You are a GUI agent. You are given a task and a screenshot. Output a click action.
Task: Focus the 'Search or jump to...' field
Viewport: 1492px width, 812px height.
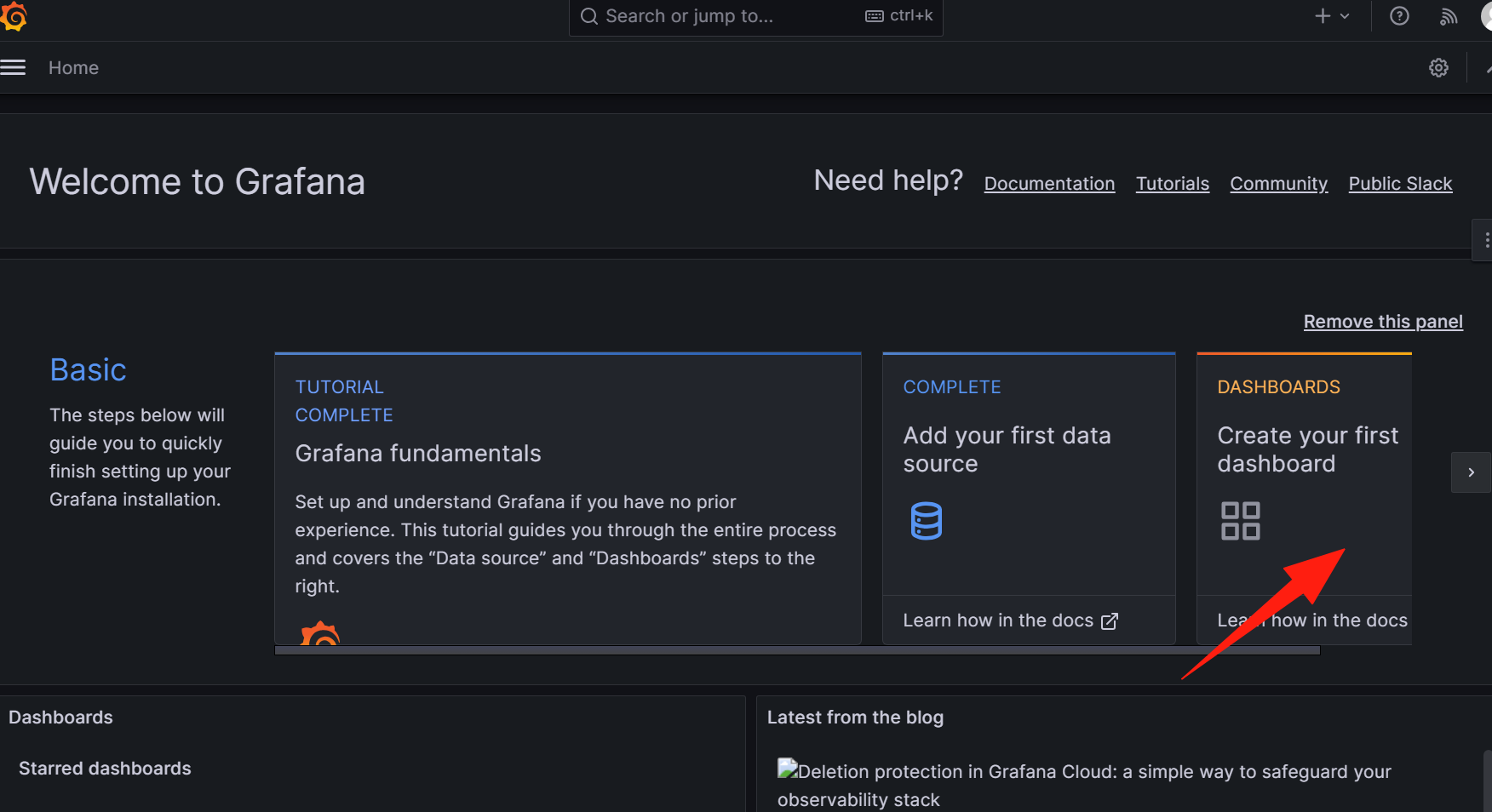pos(755,17)
